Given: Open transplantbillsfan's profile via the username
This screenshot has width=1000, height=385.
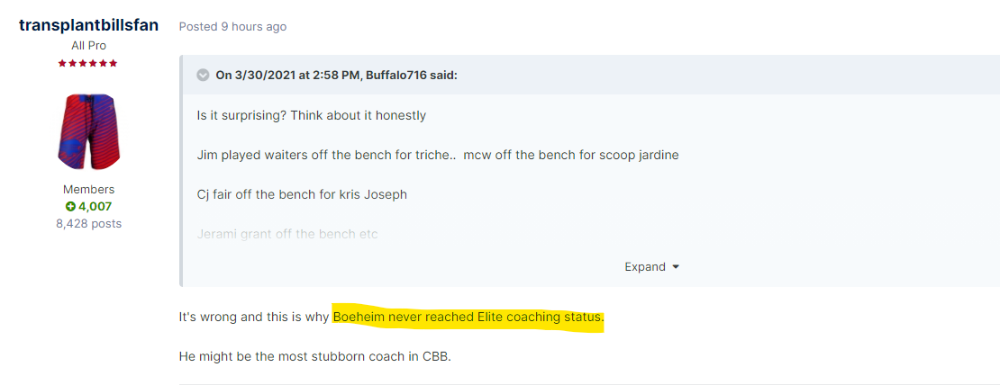Looking at the screenshot, I should point(89,25).
